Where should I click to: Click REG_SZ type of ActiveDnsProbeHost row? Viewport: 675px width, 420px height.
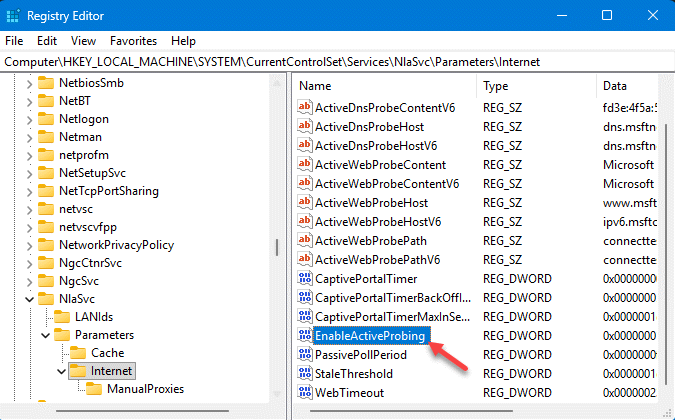502,127
